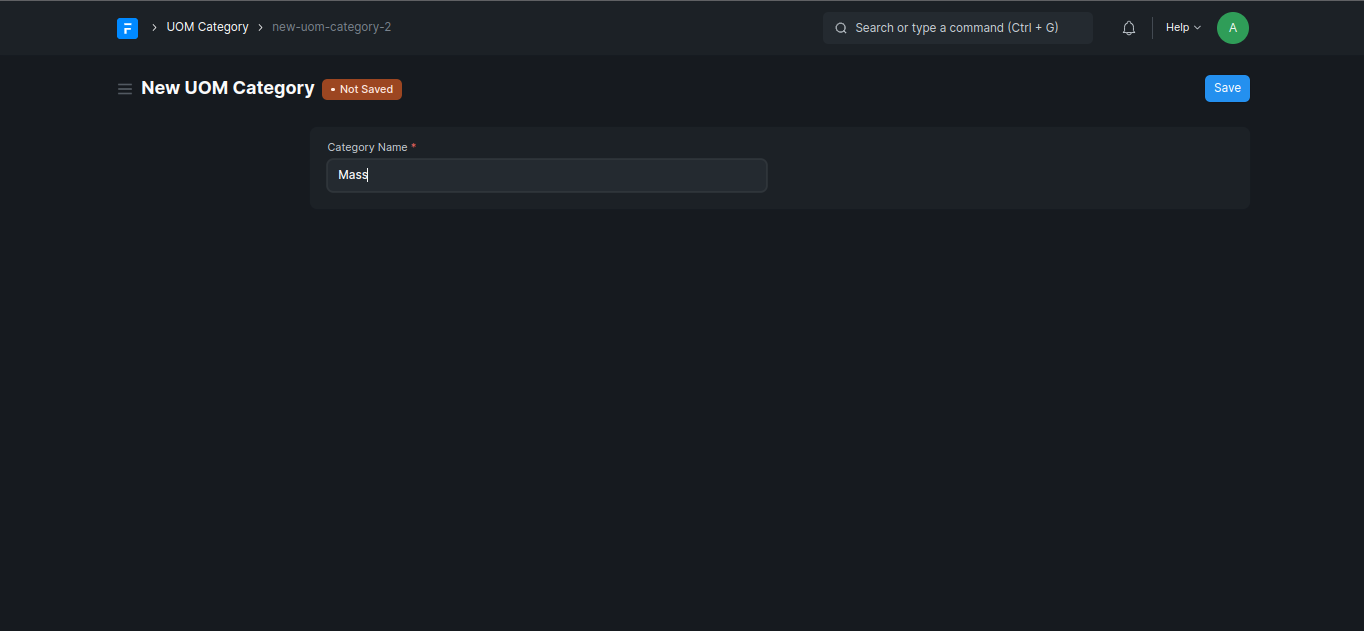Go to the UOM Category breadcrumb

tap(207, 27)
